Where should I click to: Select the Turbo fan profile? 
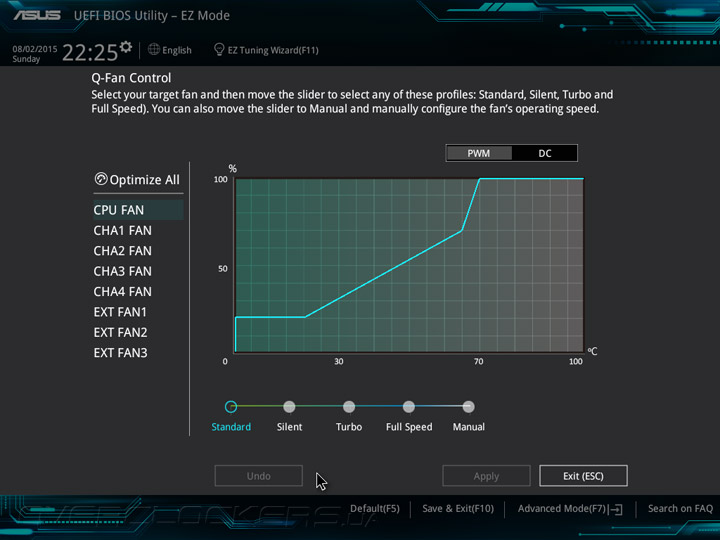tap(349, 407)
